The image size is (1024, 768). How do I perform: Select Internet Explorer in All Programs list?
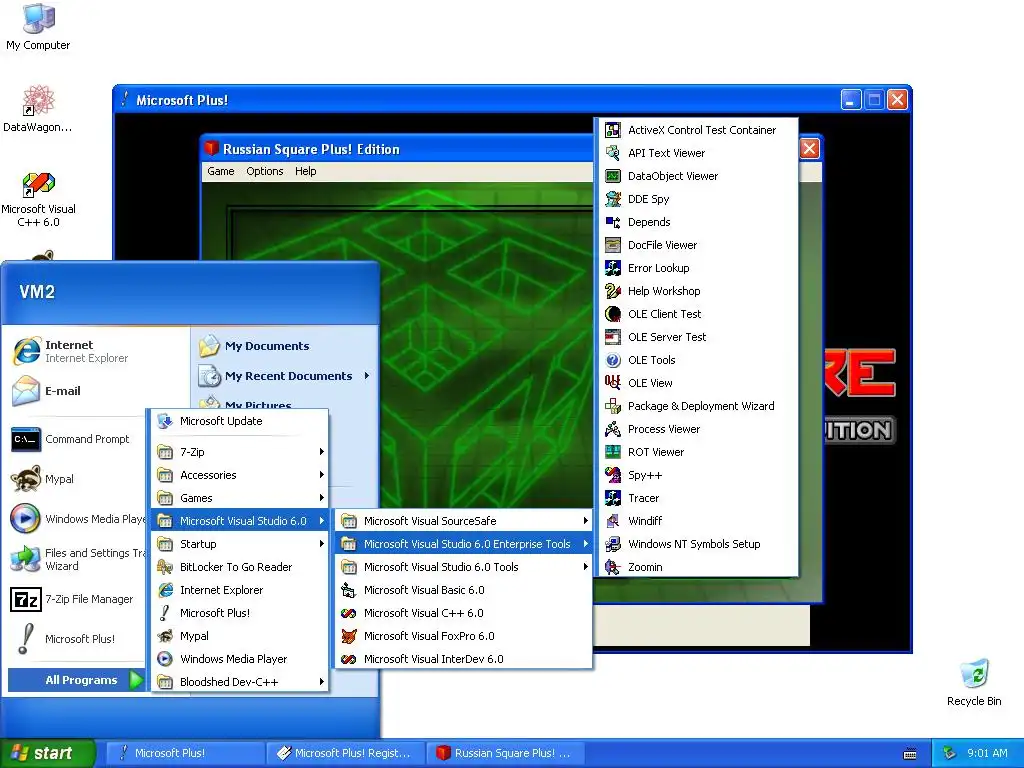[240, 590]
